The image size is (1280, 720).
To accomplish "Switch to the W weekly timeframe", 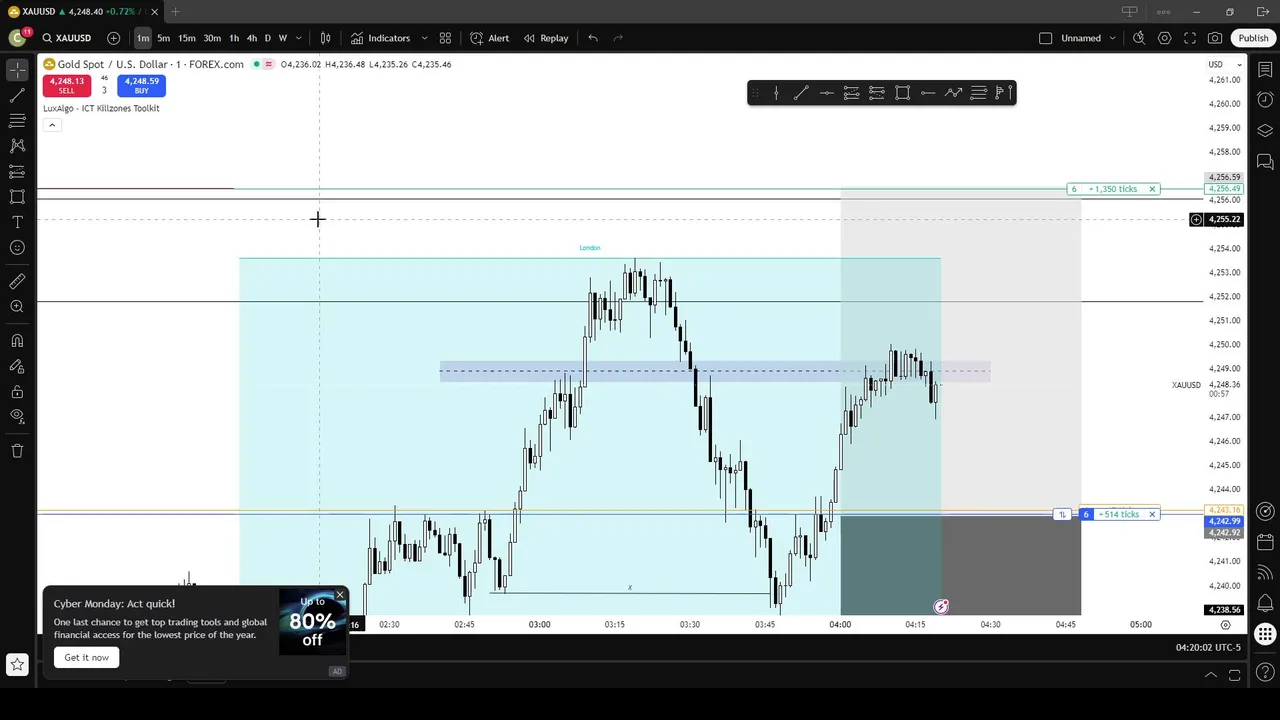I will point(283,38).
